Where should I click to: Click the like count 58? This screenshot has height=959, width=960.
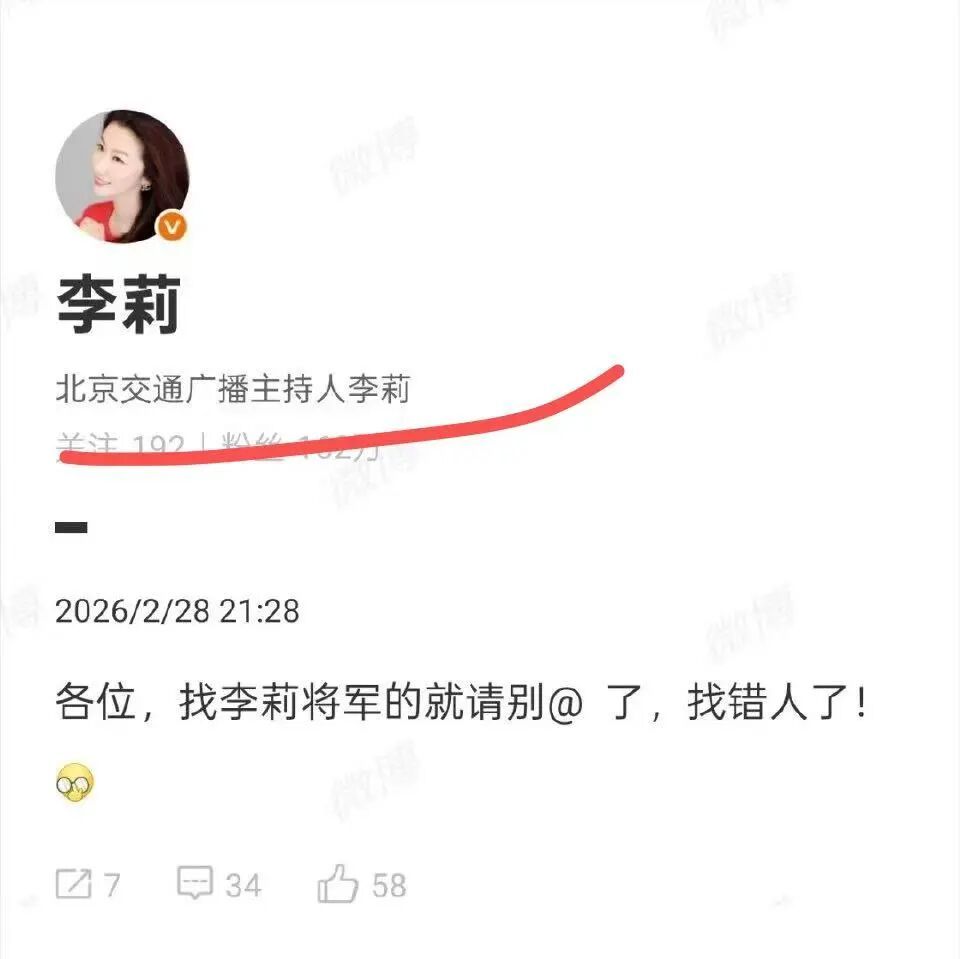tap(389, 885)
